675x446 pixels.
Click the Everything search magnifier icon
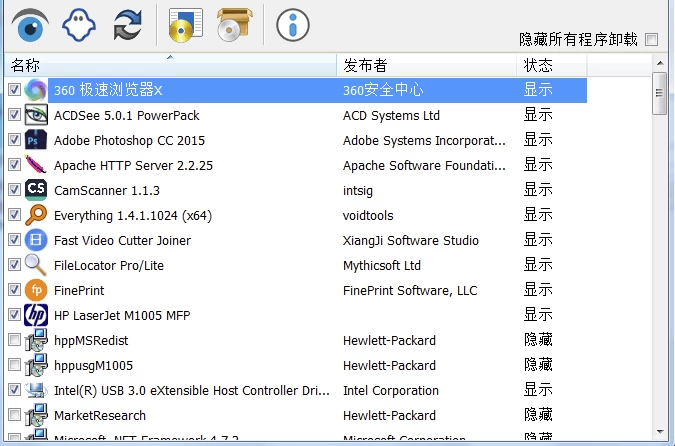[36, 215]
